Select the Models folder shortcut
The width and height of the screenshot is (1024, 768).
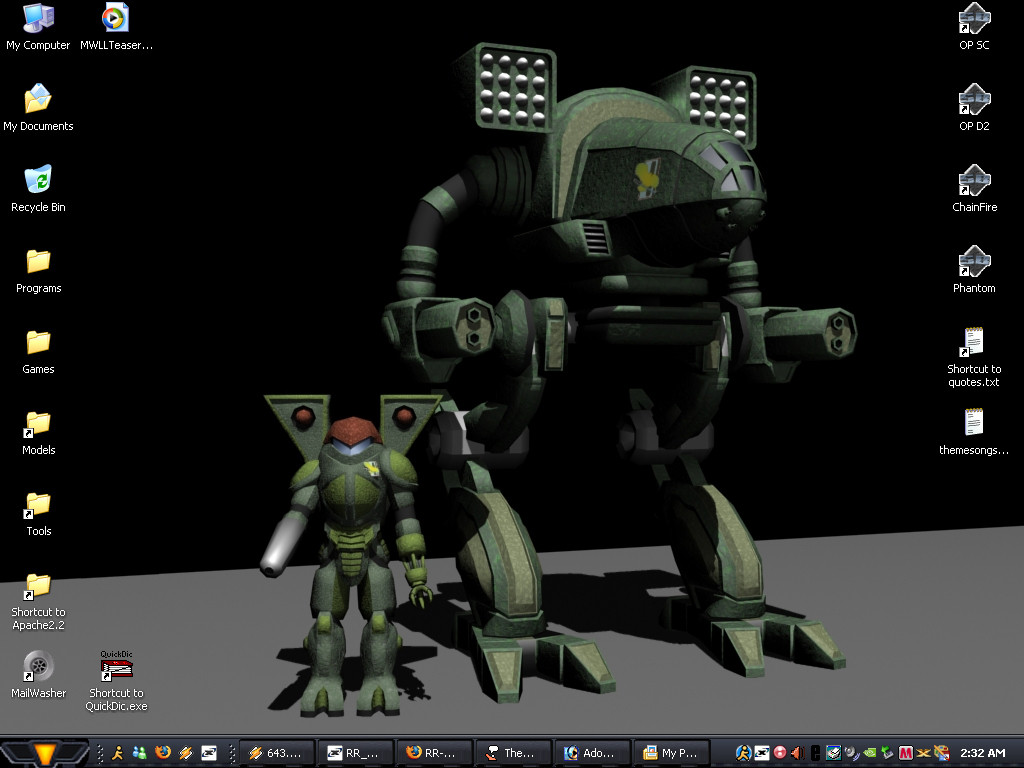[x=39, y=433]
